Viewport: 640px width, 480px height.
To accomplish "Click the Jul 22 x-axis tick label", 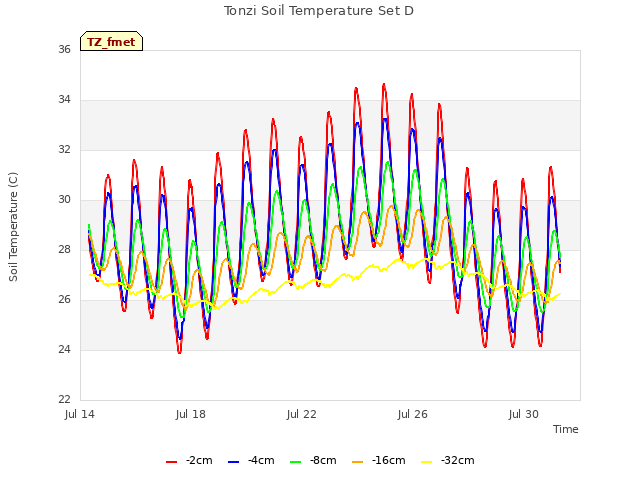I will tap(302, 414).
